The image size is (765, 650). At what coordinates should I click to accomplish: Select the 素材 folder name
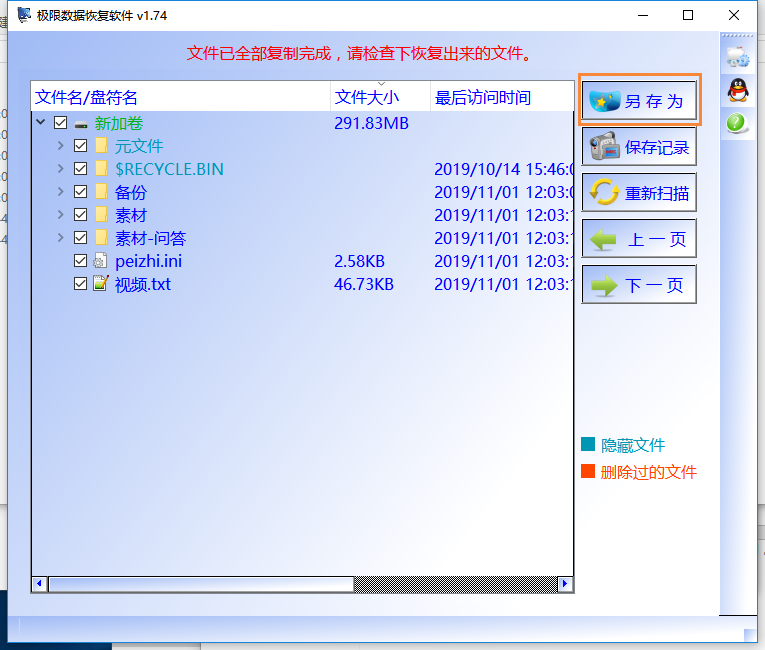coord(131,215)
